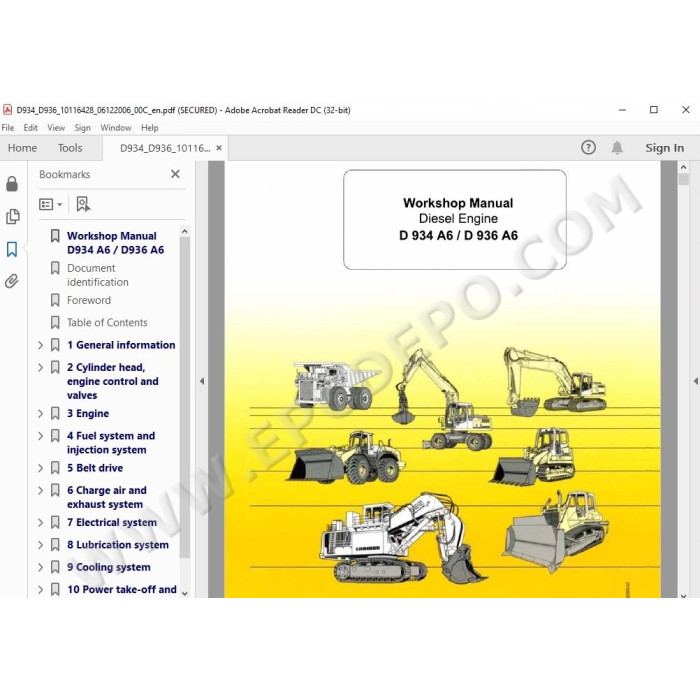
Task: Expand the right tools pane arrow
Action: pos(696,381)
